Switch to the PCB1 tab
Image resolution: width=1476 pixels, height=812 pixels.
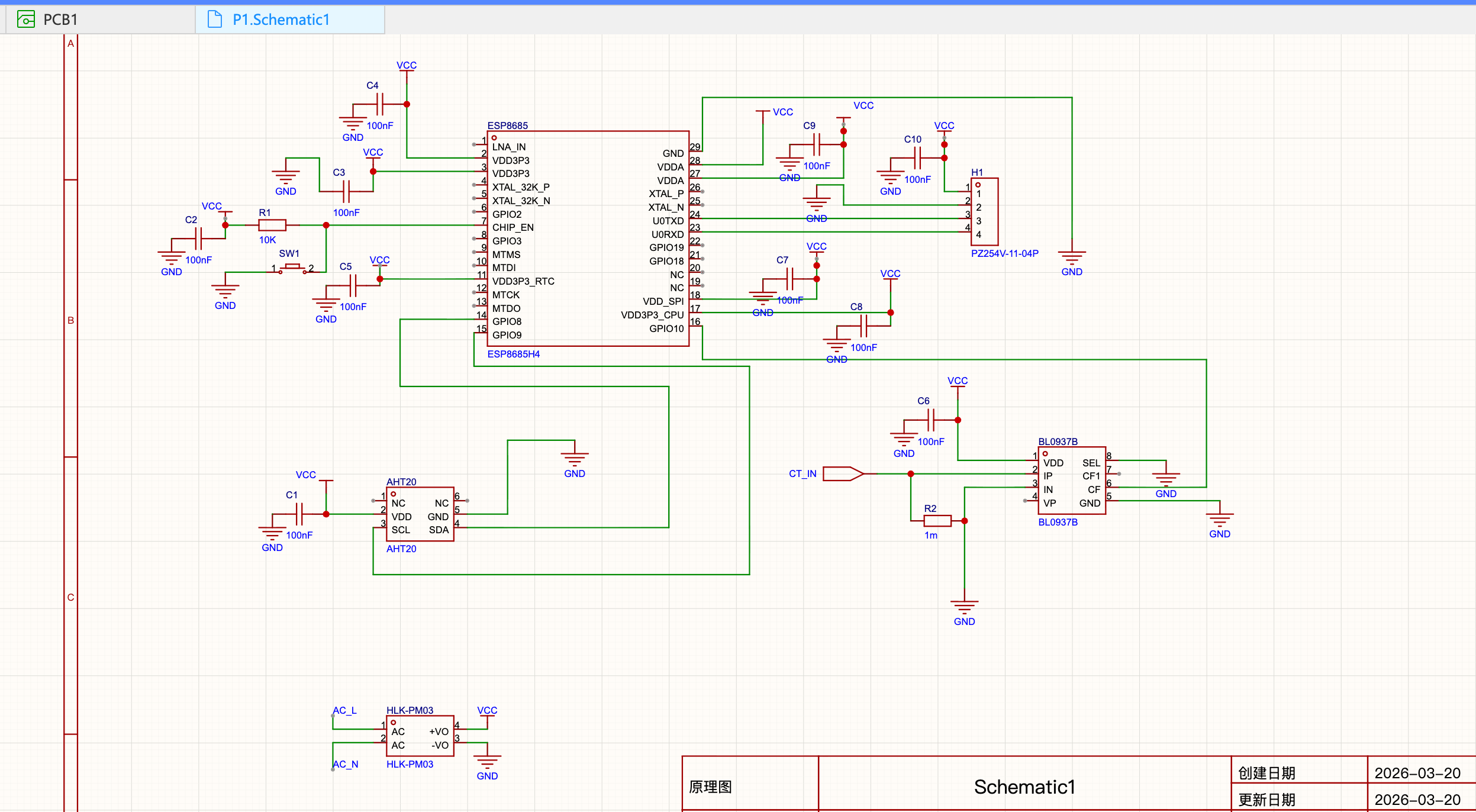(x=60, y=20)
